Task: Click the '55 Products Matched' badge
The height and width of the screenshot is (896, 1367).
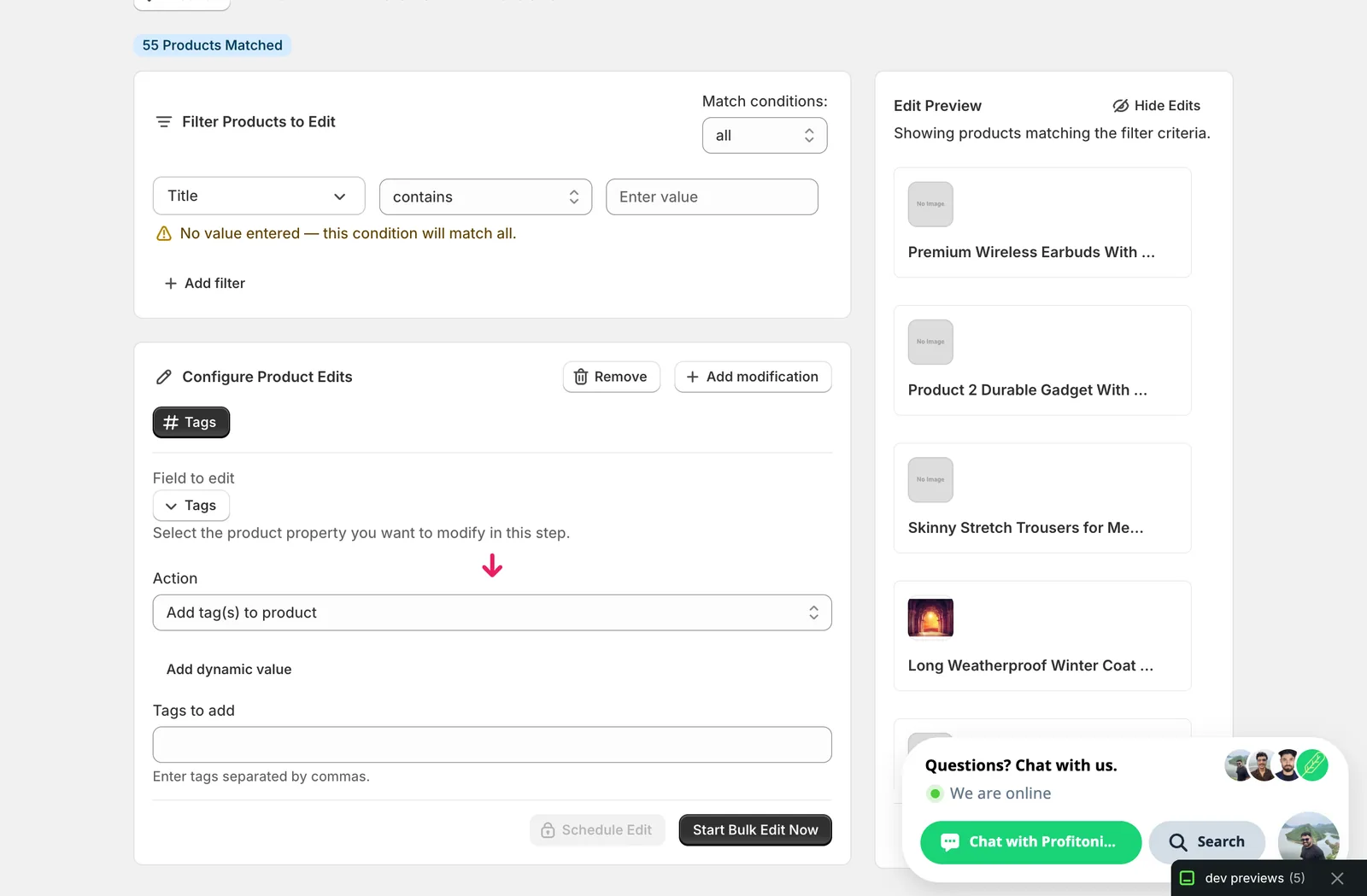Action: pos(212,45)
